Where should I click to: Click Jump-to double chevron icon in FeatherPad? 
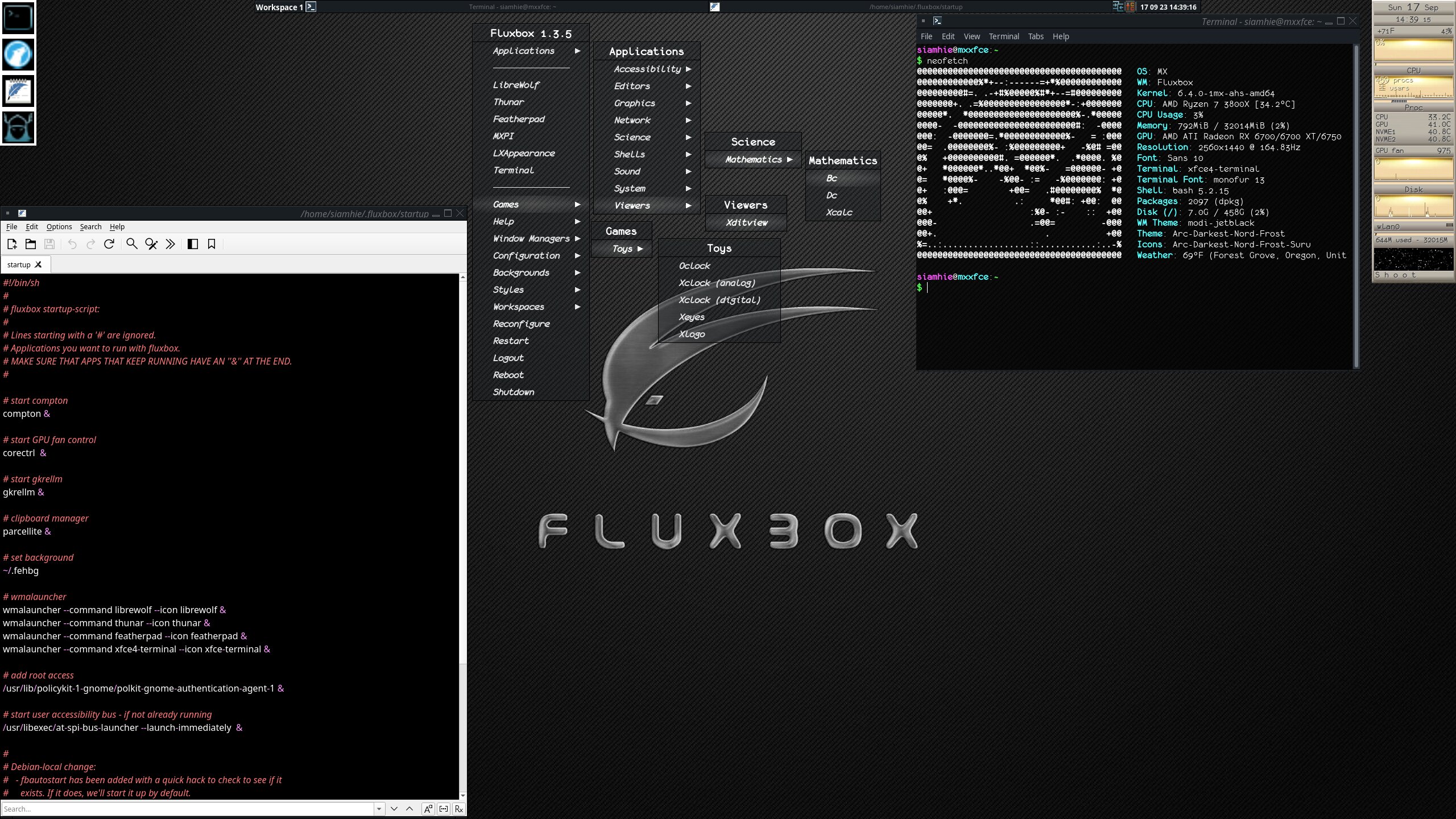tap(170, 244)
